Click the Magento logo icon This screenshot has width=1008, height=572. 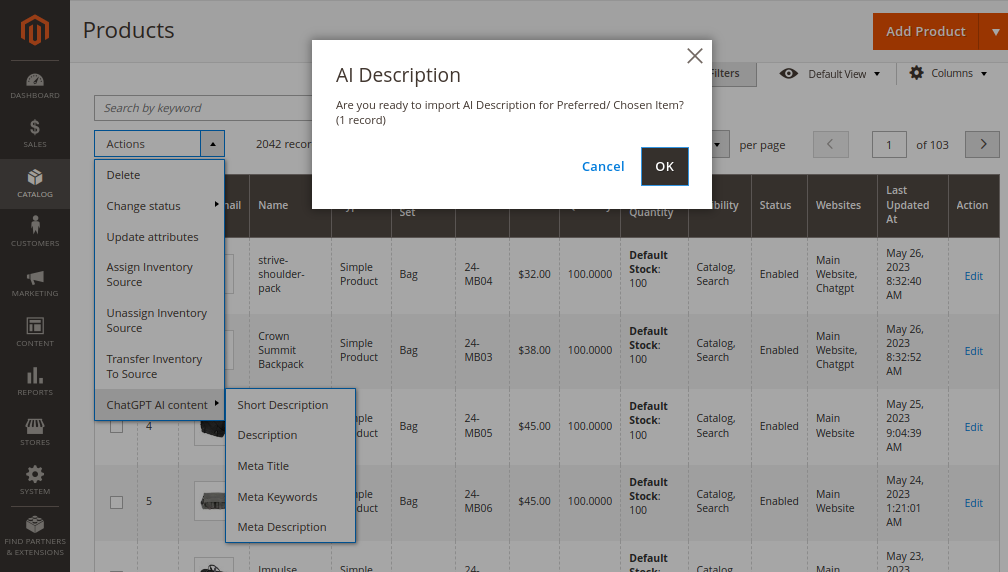coord(35,30)
